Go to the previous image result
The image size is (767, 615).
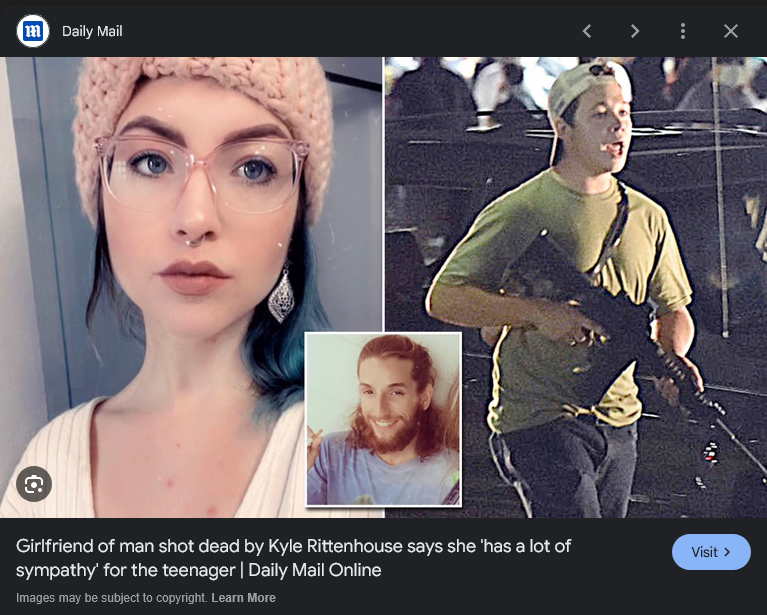tap(587, 31)
